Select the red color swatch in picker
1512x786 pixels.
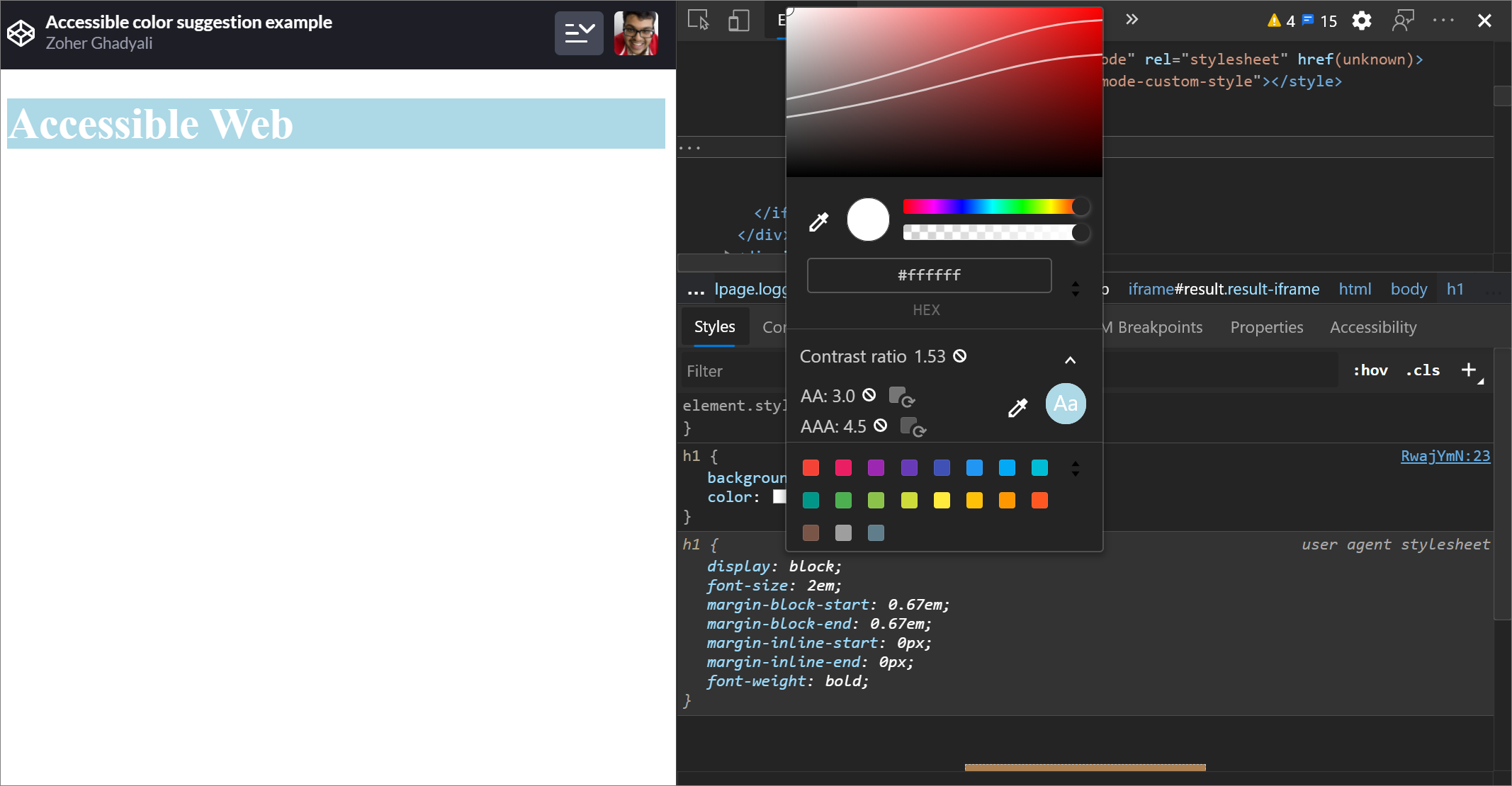[811, 467]
